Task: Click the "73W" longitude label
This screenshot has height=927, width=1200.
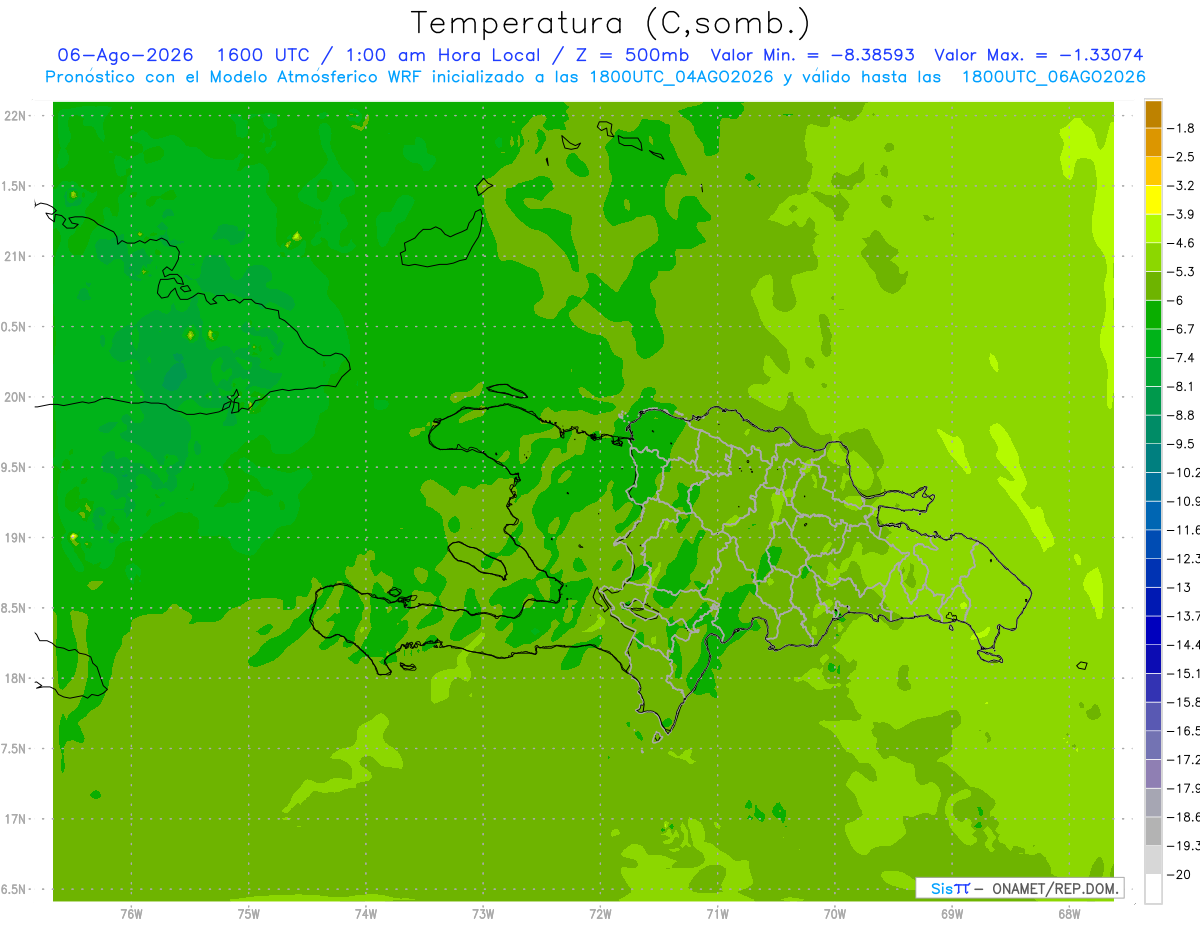Action: 483,914
